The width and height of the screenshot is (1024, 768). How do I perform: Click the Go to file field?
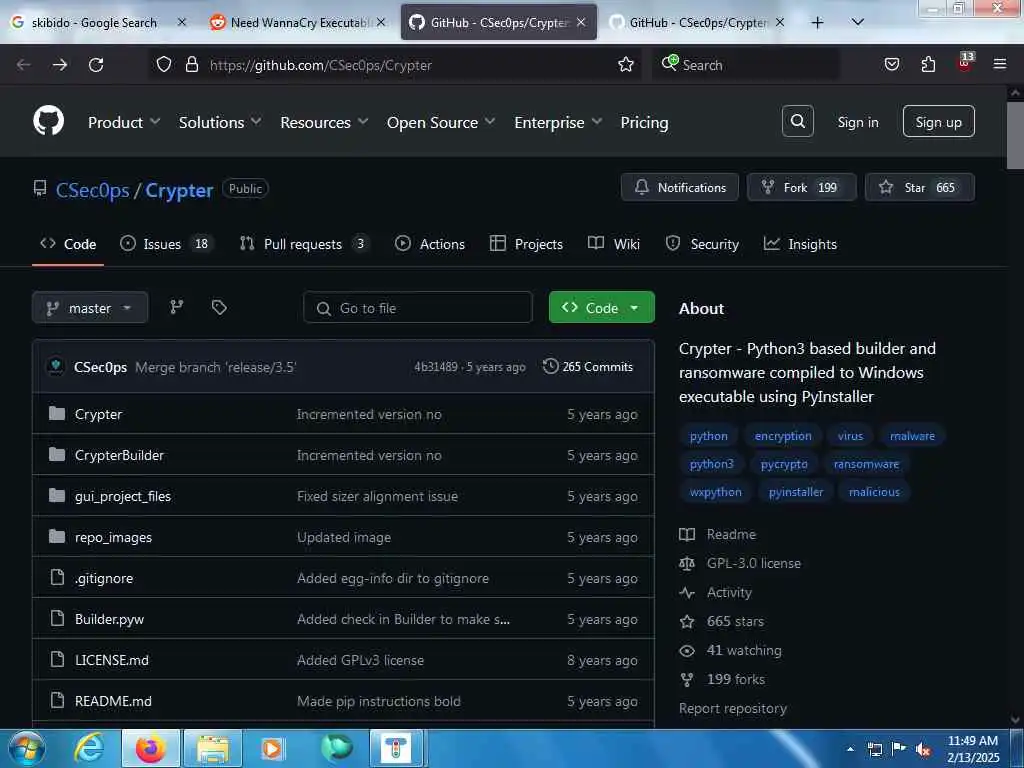[418, 308]
